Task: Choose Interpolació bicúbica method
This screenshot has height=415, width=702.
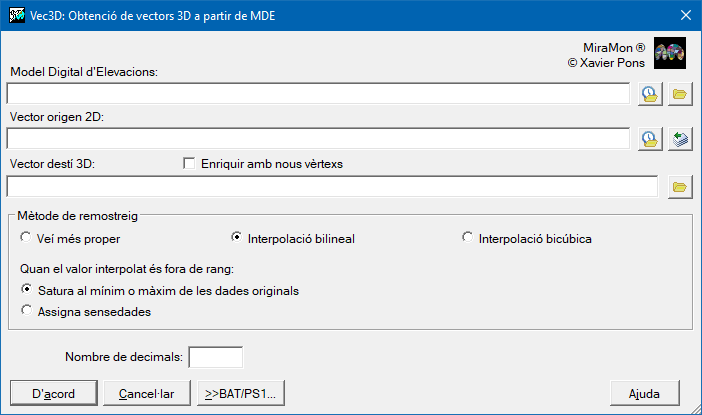Action: click(x=467, y=239)
